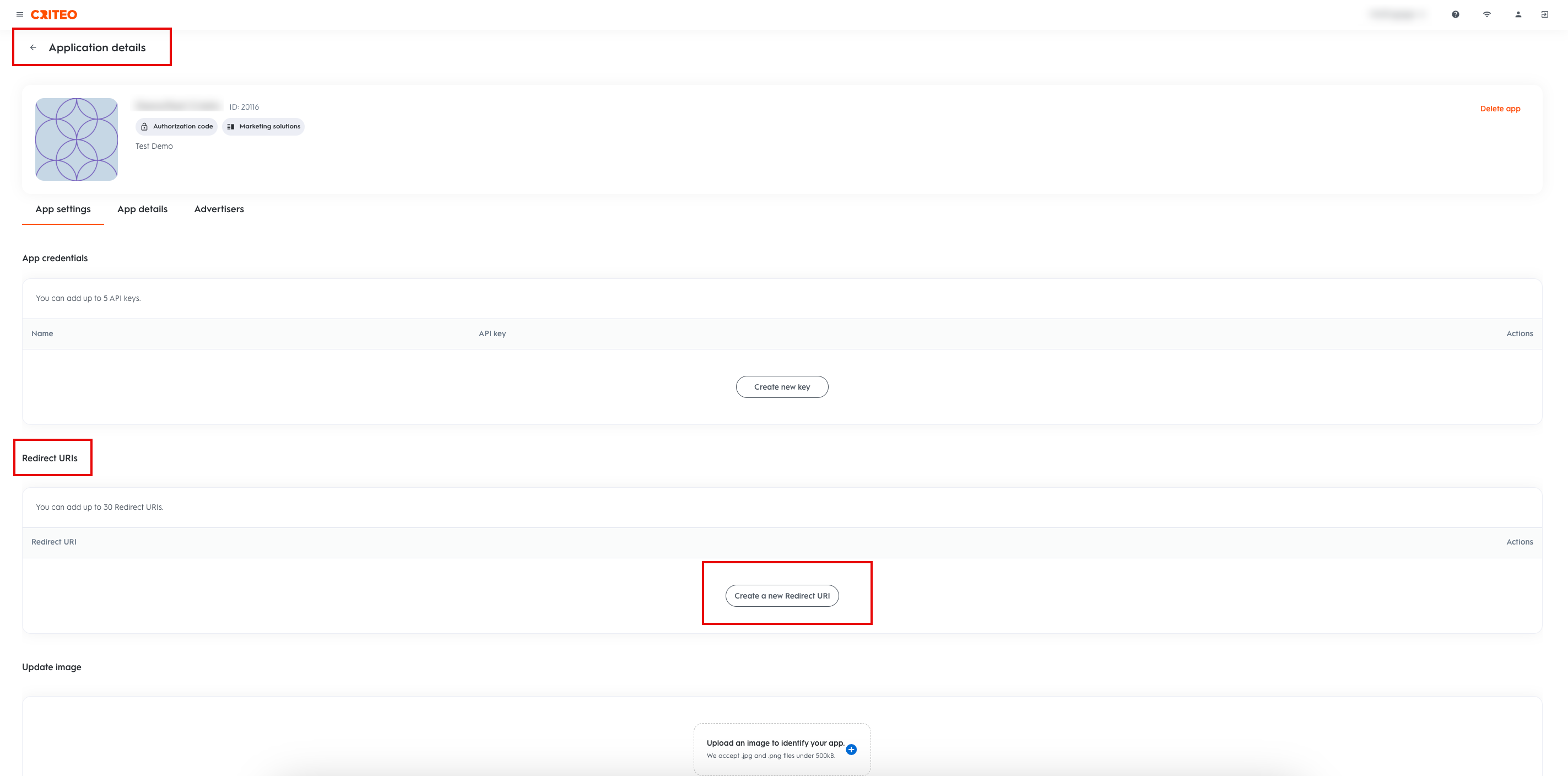The height and width of the screenshot is (776, 1568).
Task: Select the App settings tab
Action: (x=62, y=209)
